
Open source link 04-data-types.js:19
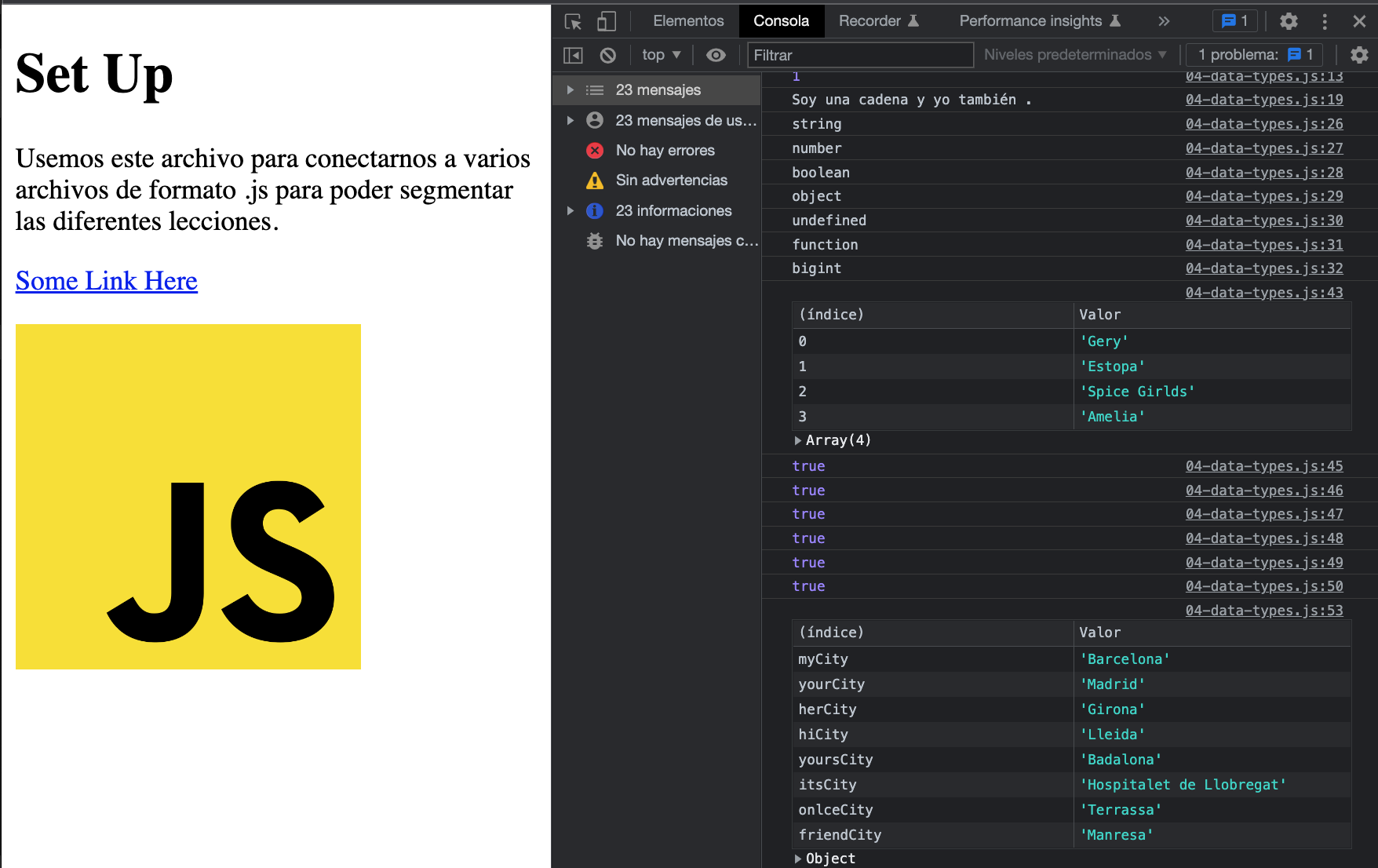tap(1264, 100)
